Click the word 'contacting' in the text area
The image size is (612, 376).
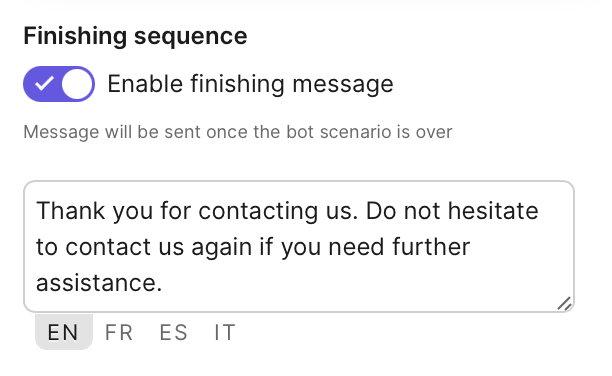tap(258, 211)
